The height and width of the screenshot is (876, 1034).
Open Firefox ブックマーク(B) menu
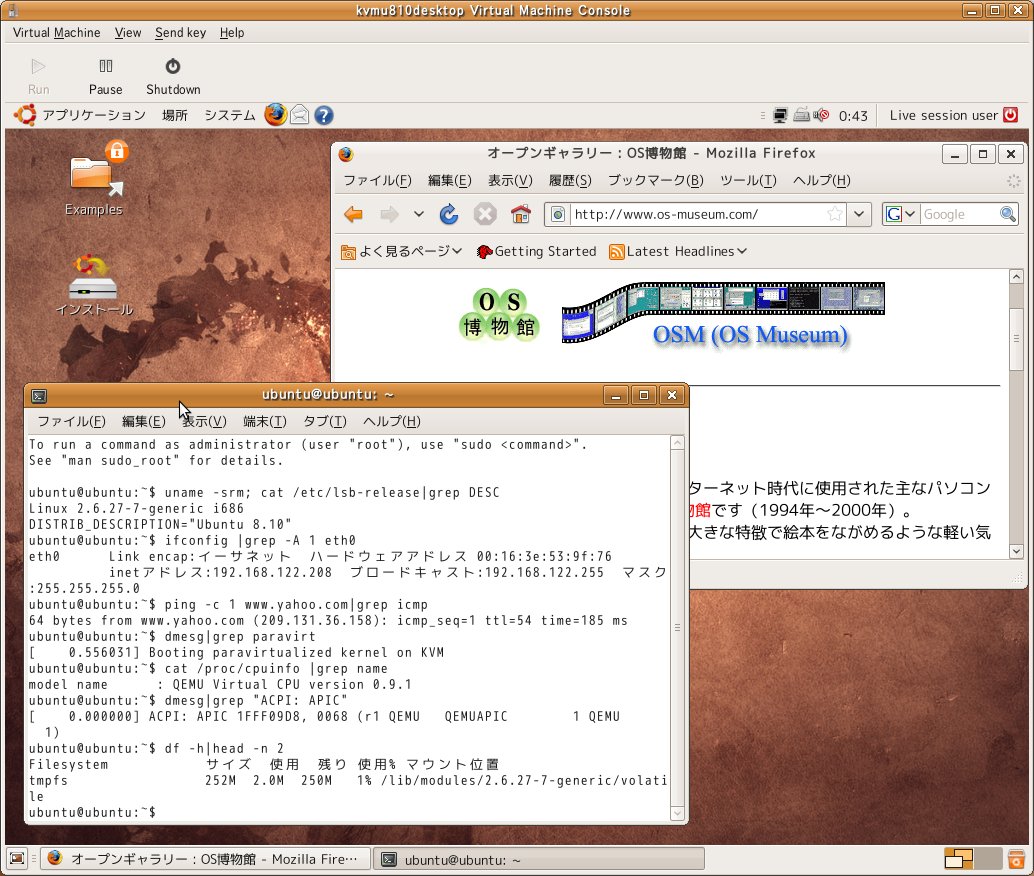coord(655,180)
